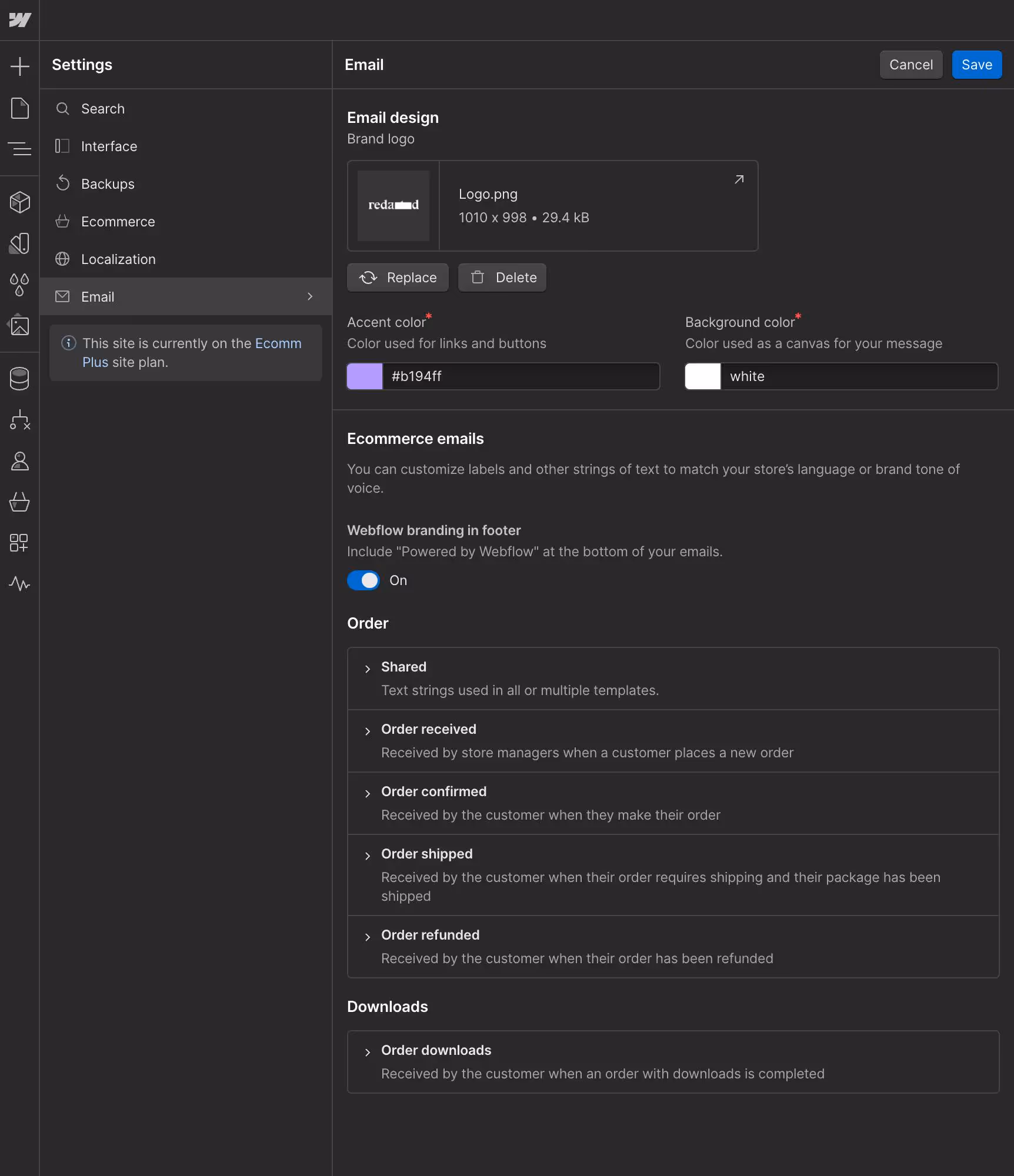Select Localization in settings menu
This screenshot has width=1014, height=1176.
pos(118,259)
